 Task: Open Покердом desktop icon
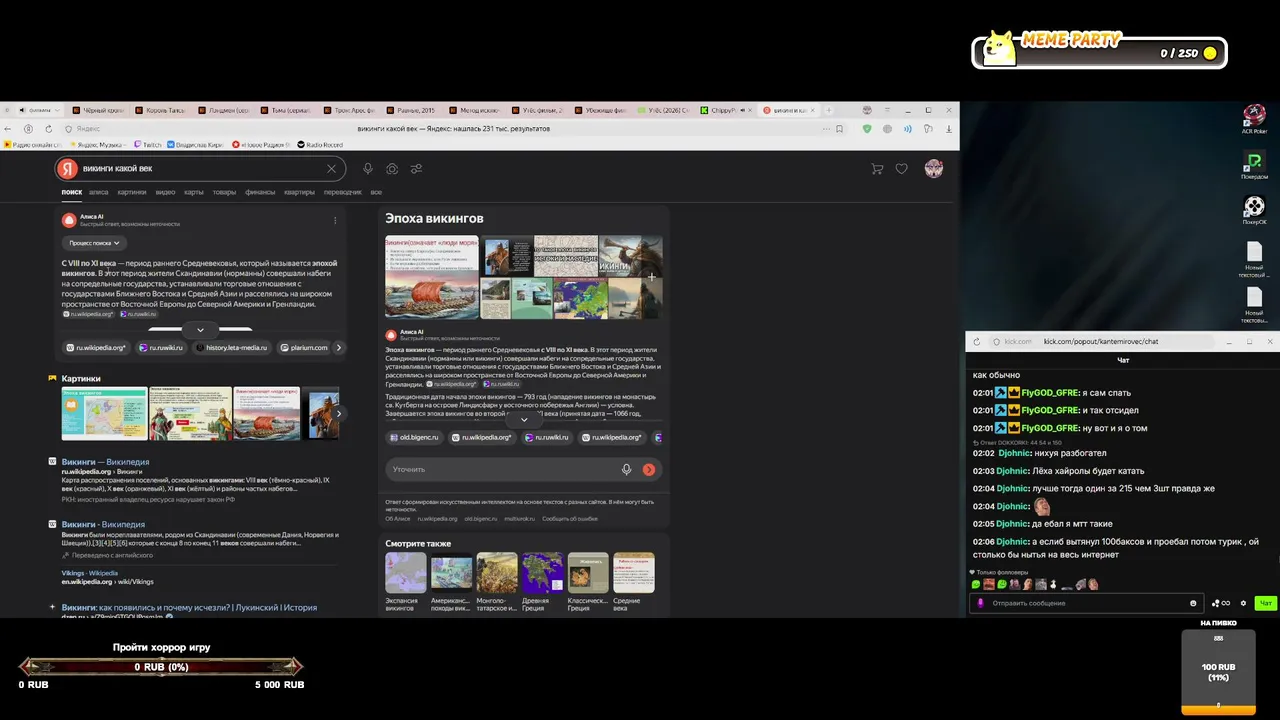pyautogui.click(x=1254, y=165)
